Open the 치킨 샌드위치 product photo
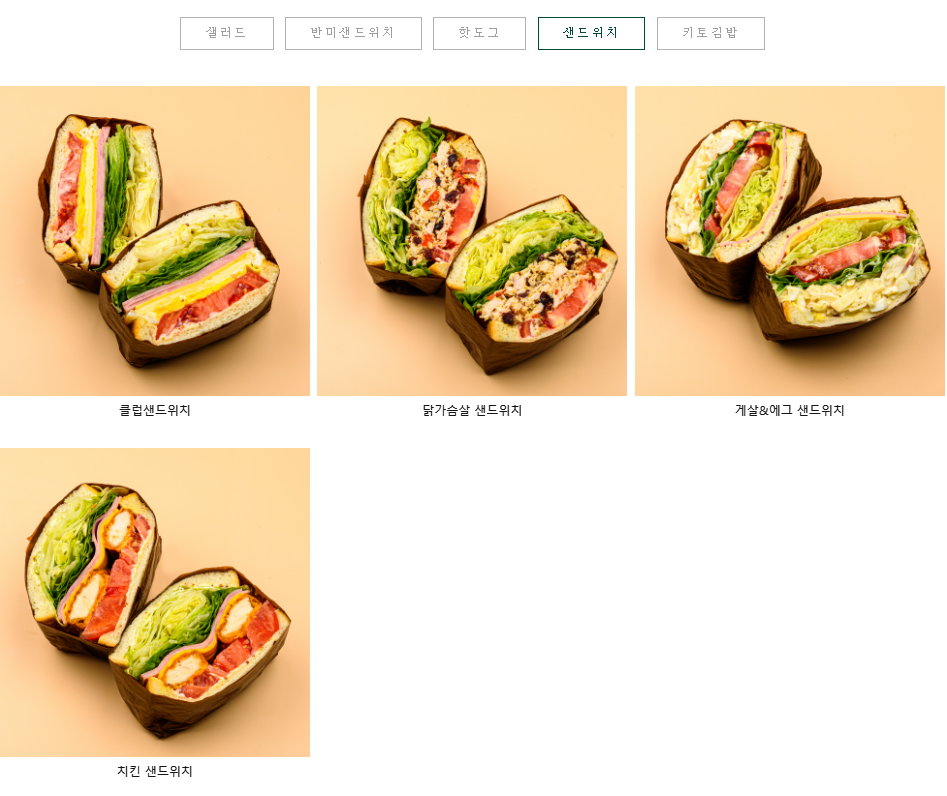Screen dimensions: 947x796 (x=155, y=602)
